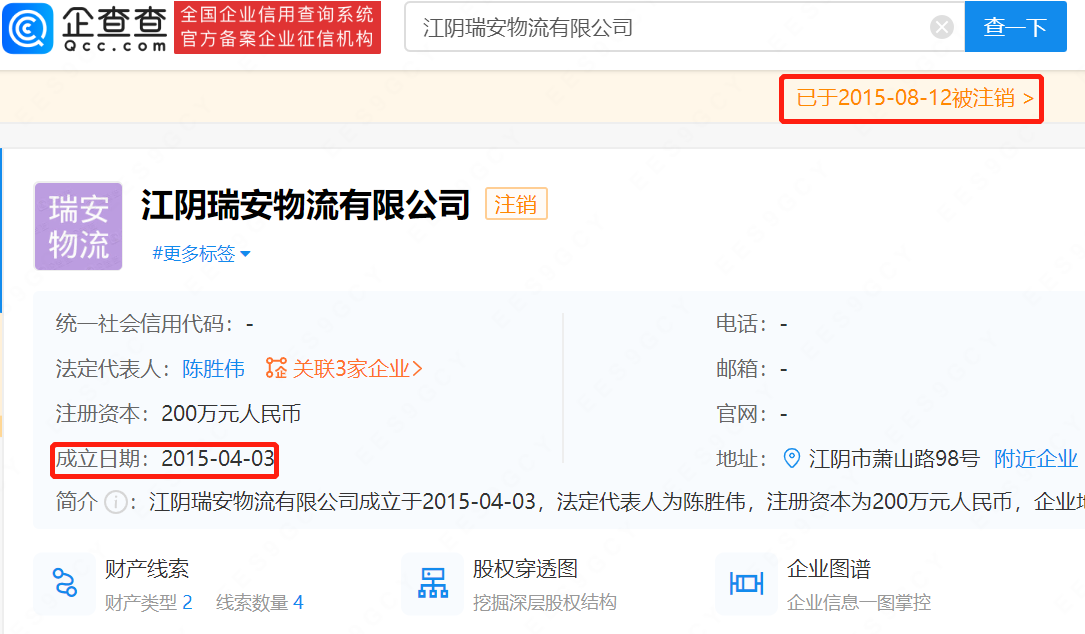Click 财产类型 2 count
Viewport: 1085px width, 634px height.
tap(149, 603)
